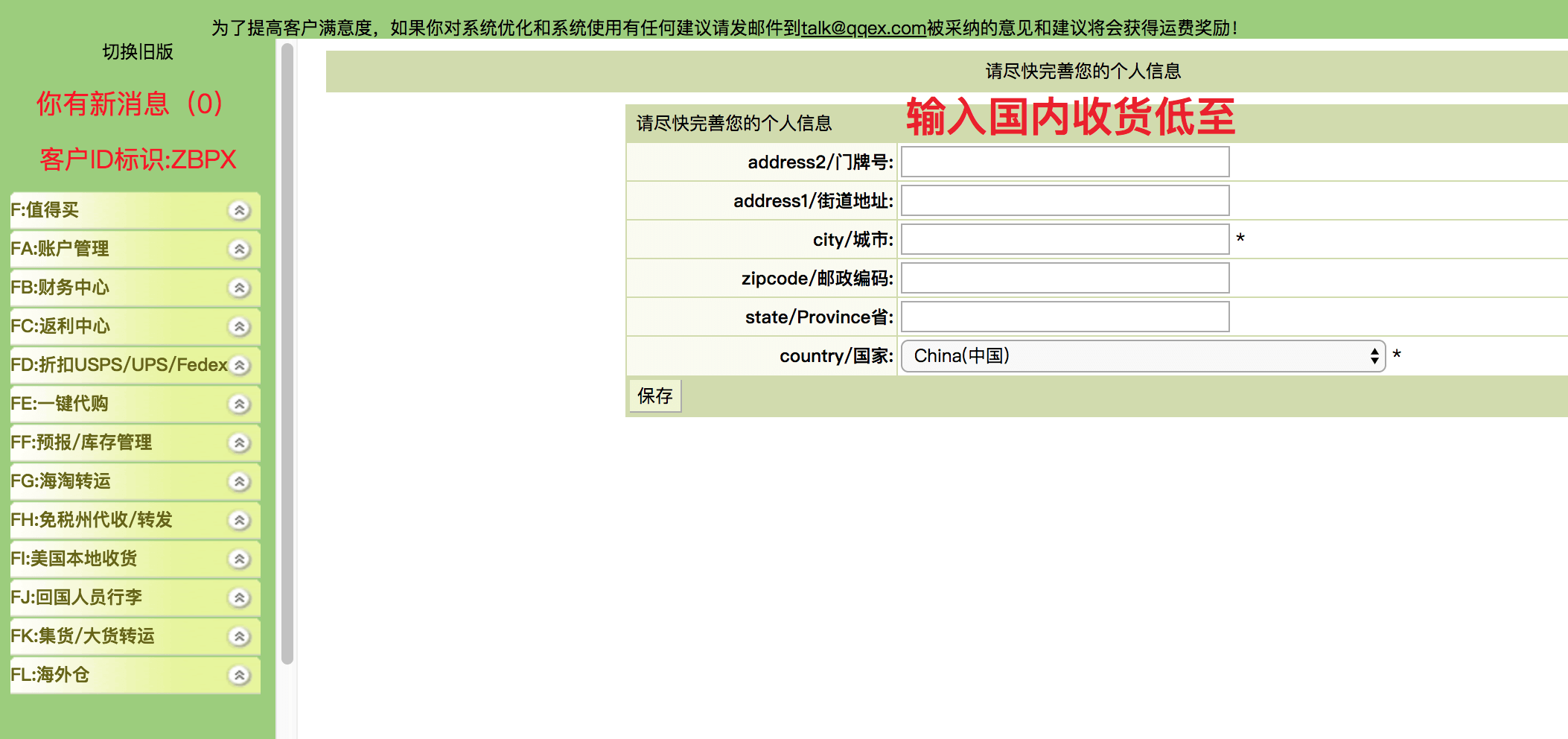Screen dimensions: 1568x739
Task: Select the FL:海外仓 menu label
Action: (x=50, y=675)
